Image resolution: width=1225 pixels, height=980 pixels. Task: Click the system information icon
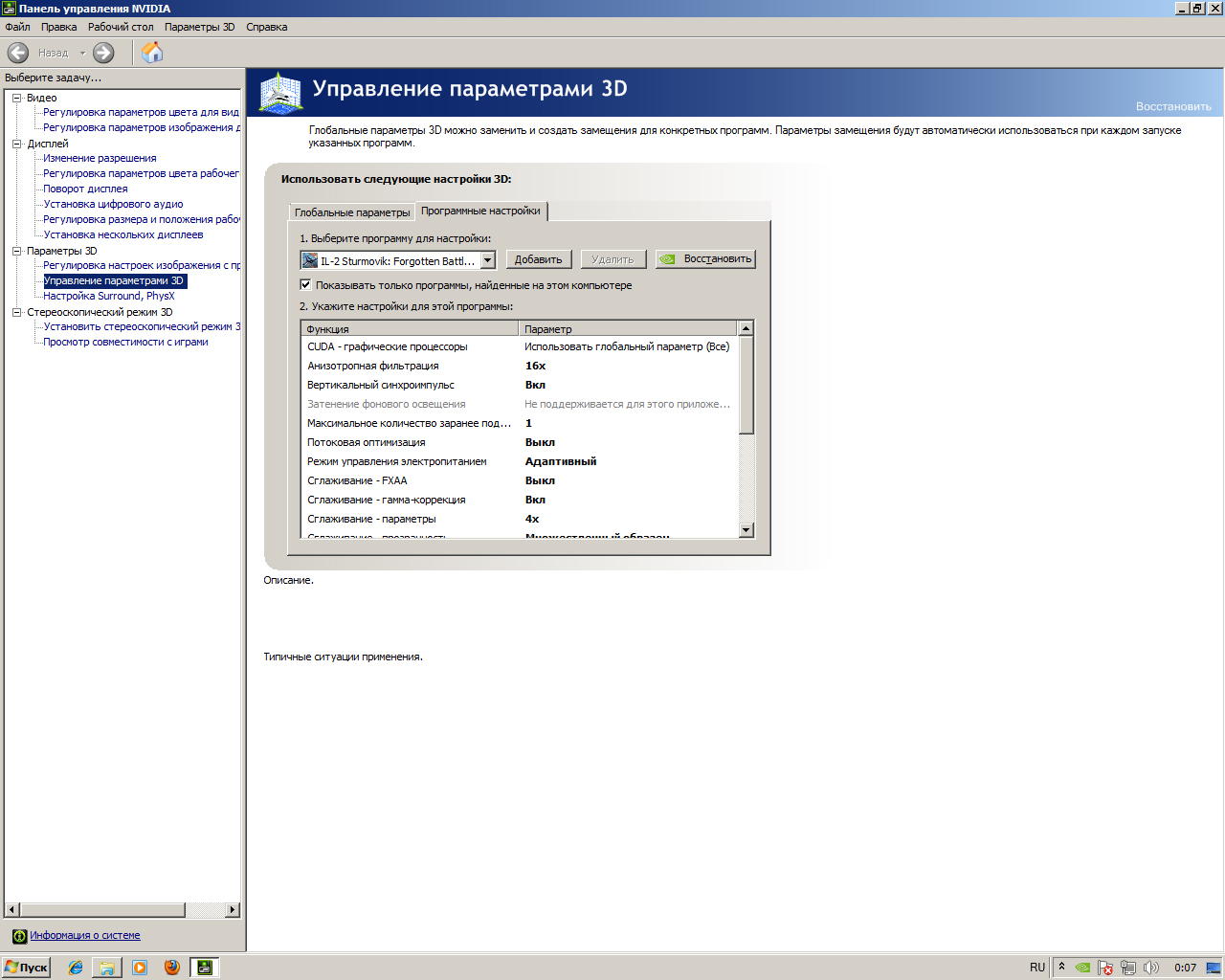pos(19,936)
